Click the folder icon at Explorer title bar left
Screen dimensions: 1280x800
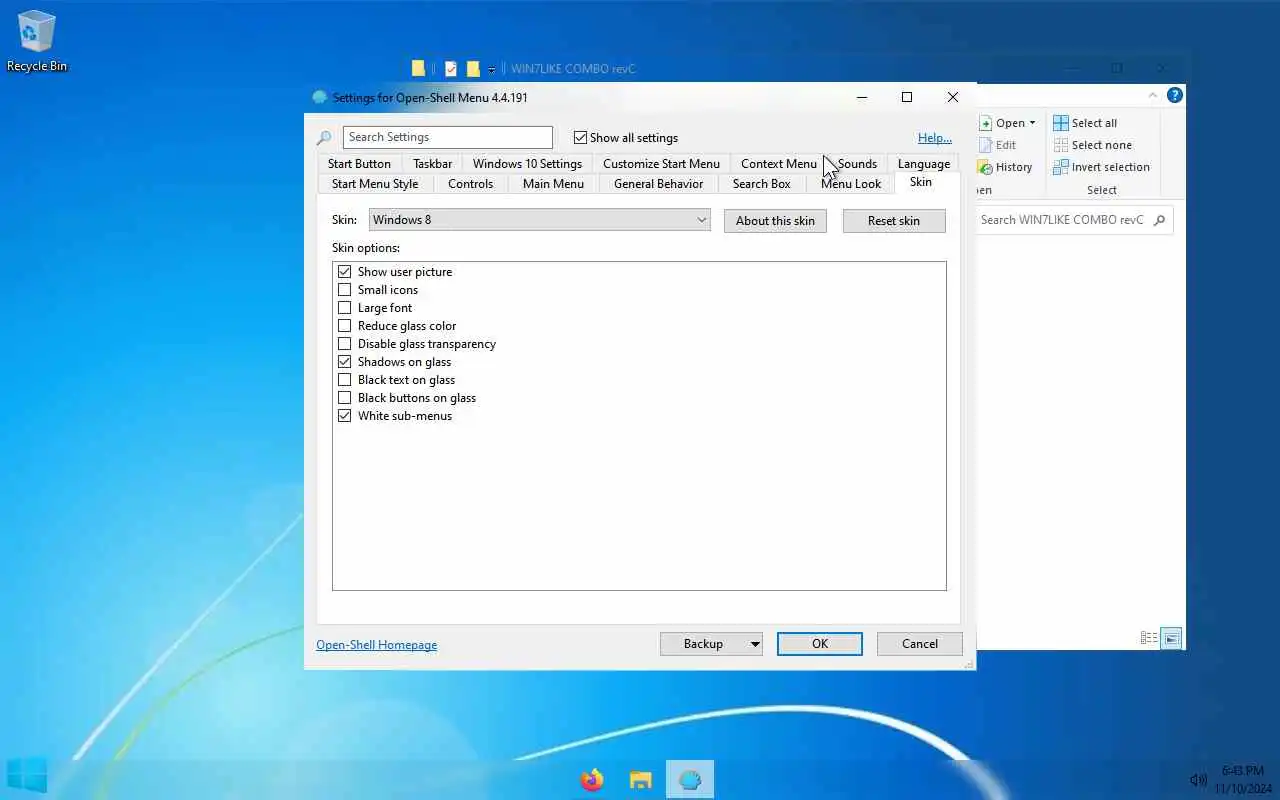pos(418,69)
